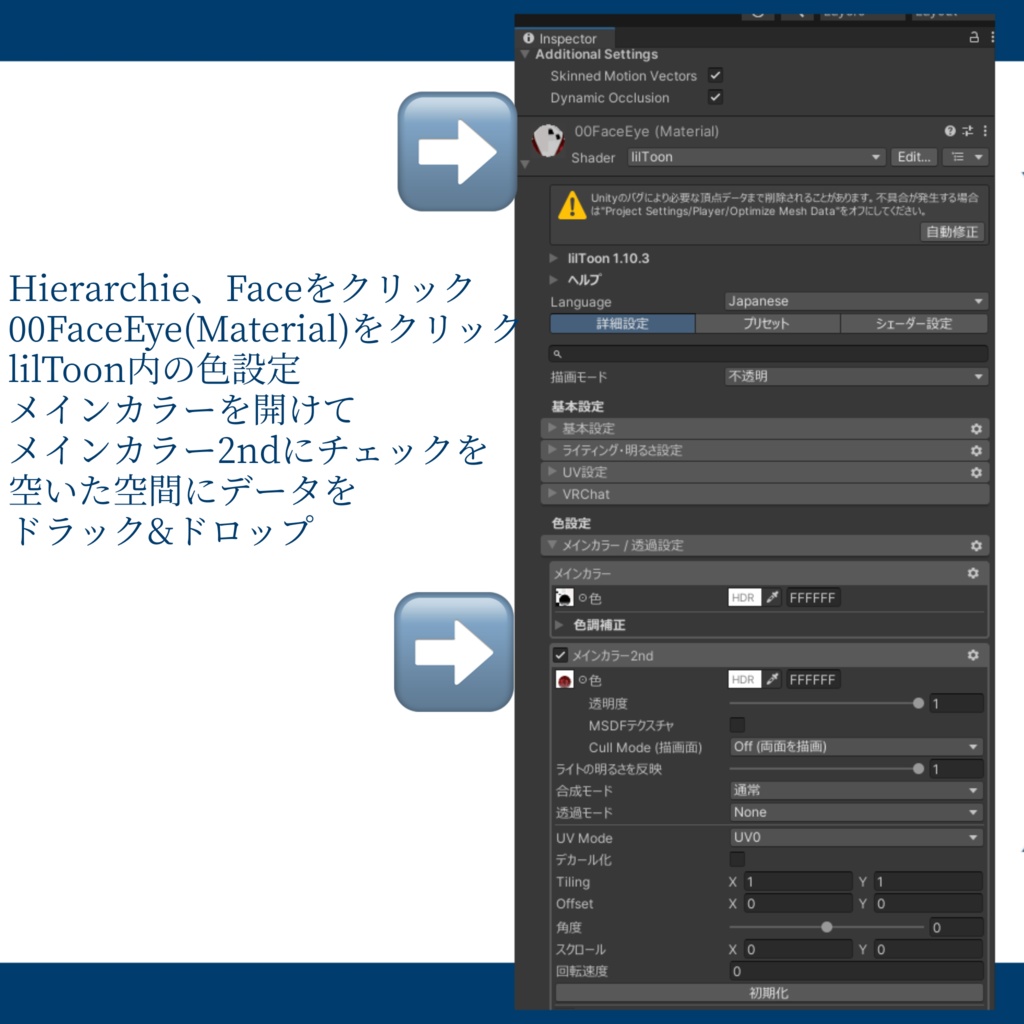Click the FFFFFF color field of メインカラー2nd
This screenshot has height=1024, width=1024.
pyautogui.click(x=813, y=679)
